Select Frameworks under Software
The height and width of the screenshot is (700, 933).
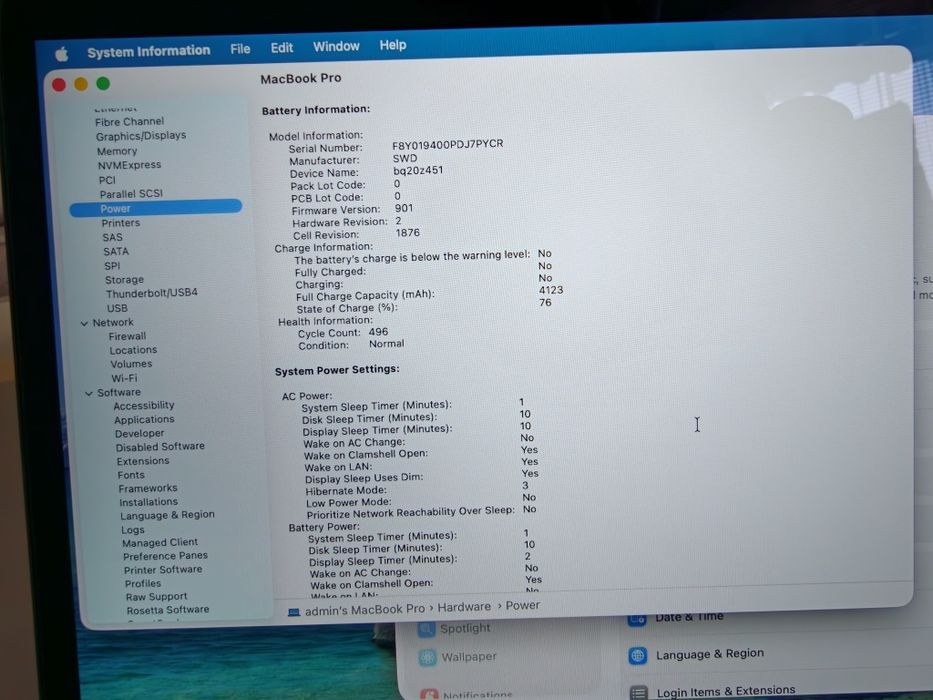[148, 488]
